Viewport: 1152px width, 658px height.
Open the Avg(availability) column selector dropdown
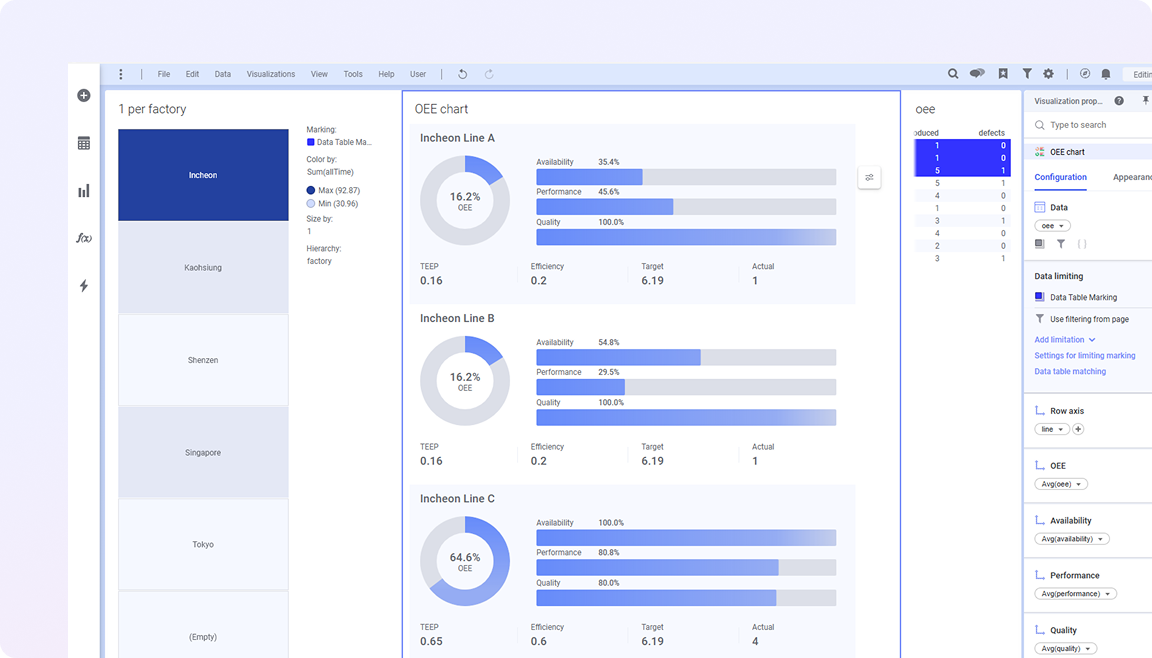1072,539
